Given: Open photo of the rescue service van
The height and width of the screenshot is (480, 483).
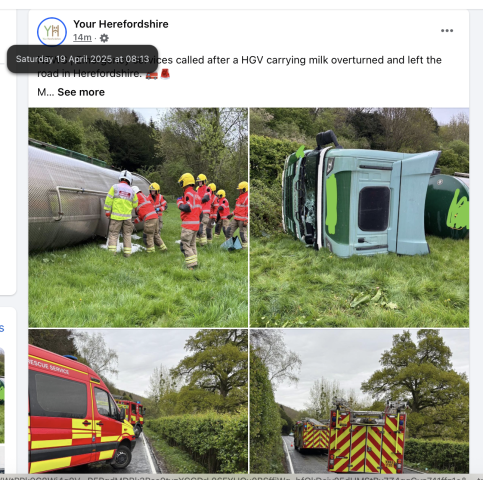Looking at the screenshot, I should tap(138, 401).
